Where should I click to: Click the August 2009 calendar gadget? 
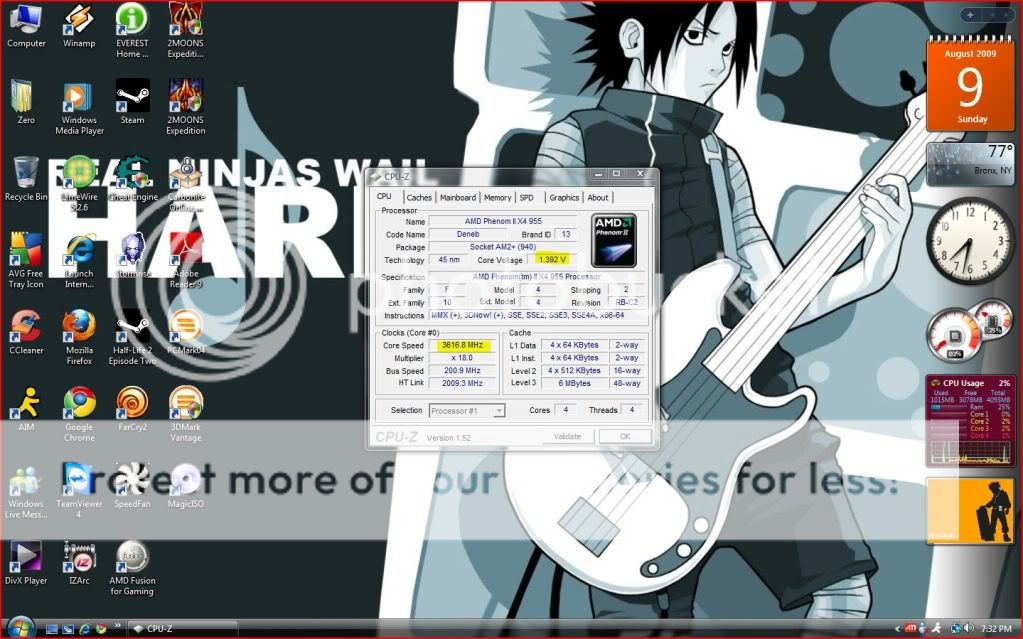970,84
